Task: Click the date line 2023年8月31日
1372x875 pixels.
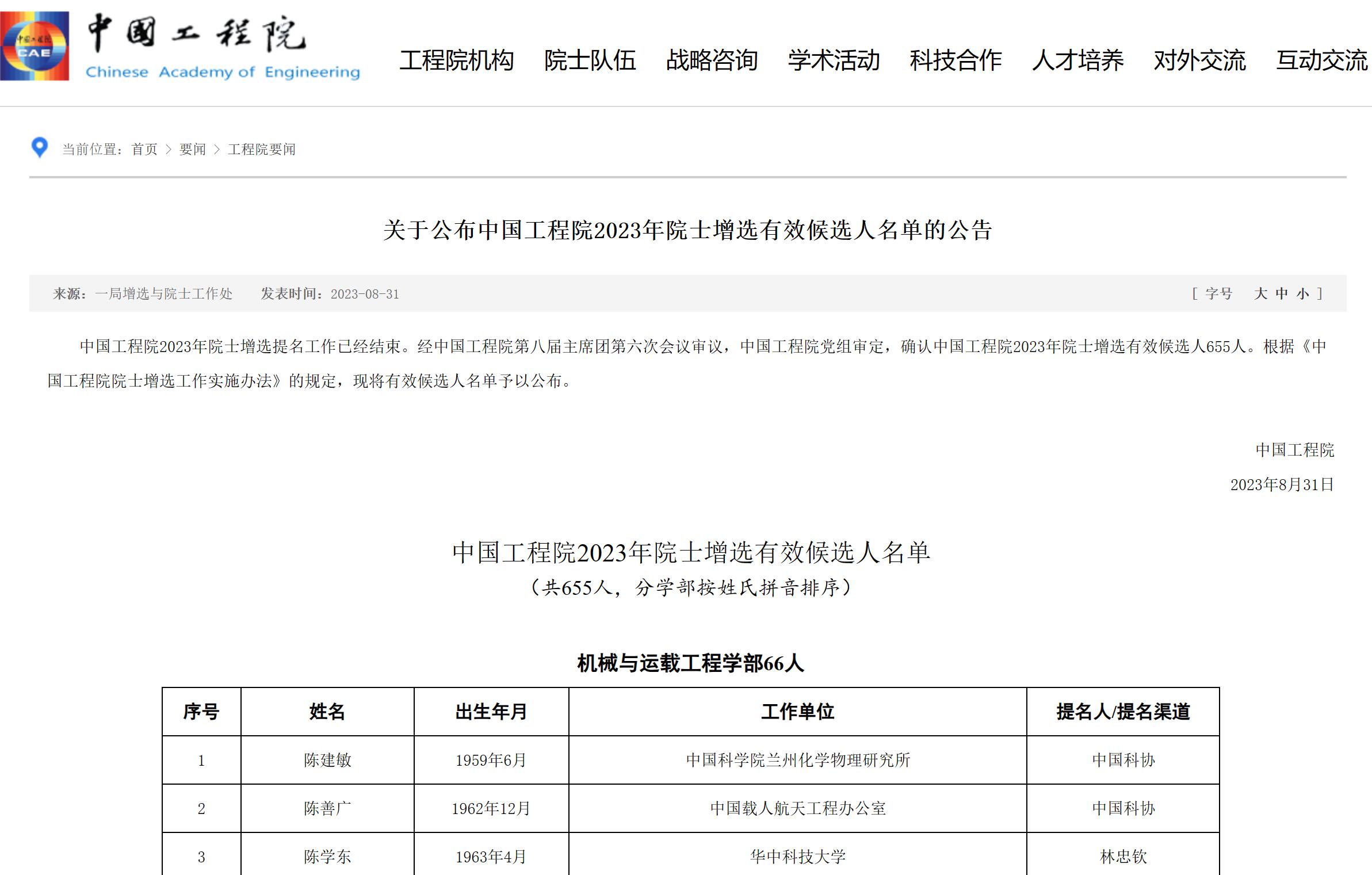Action: [x=1282, y=484]
